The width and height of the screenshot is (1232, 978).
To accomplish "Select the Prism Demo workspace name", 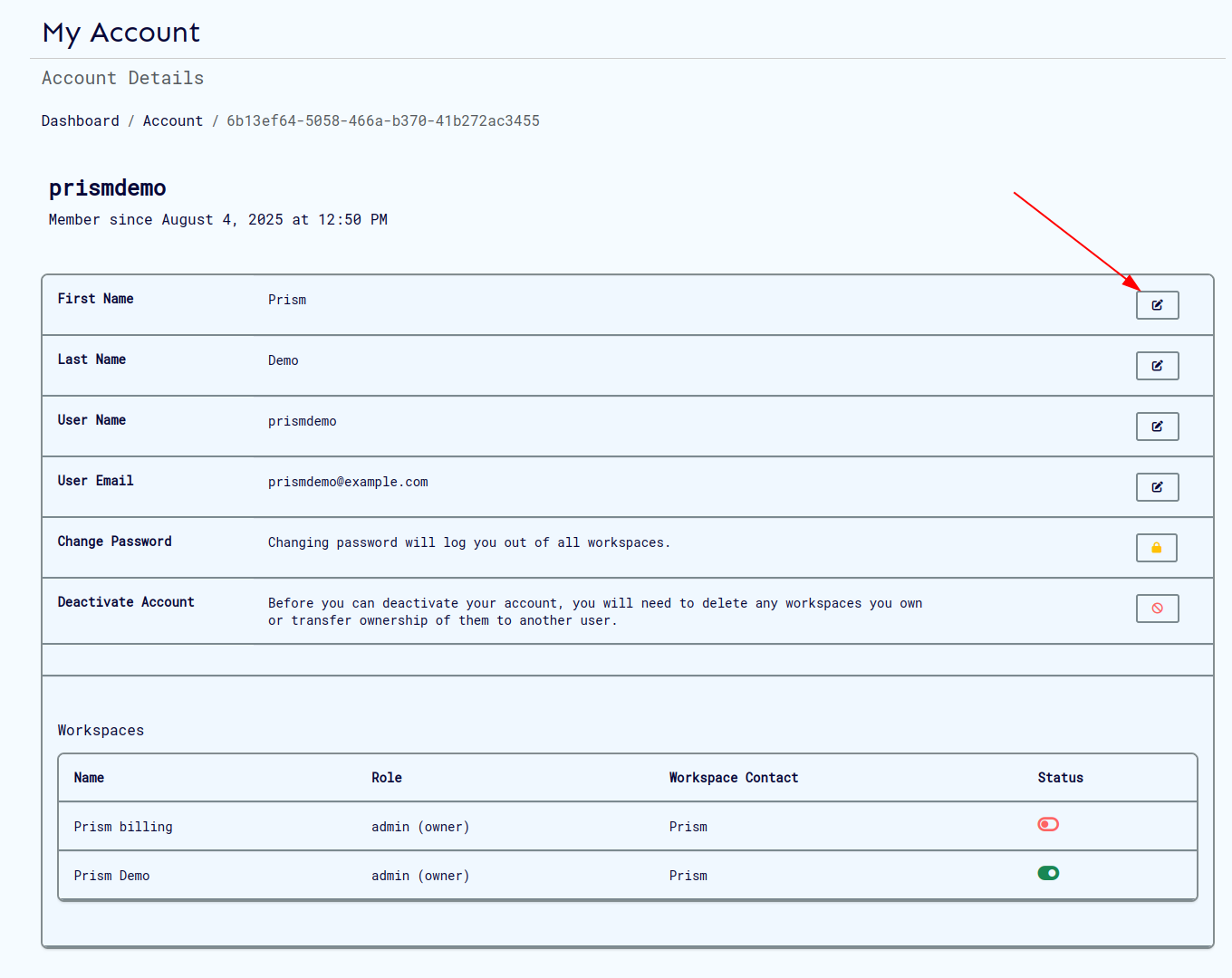I will [111, 876].
